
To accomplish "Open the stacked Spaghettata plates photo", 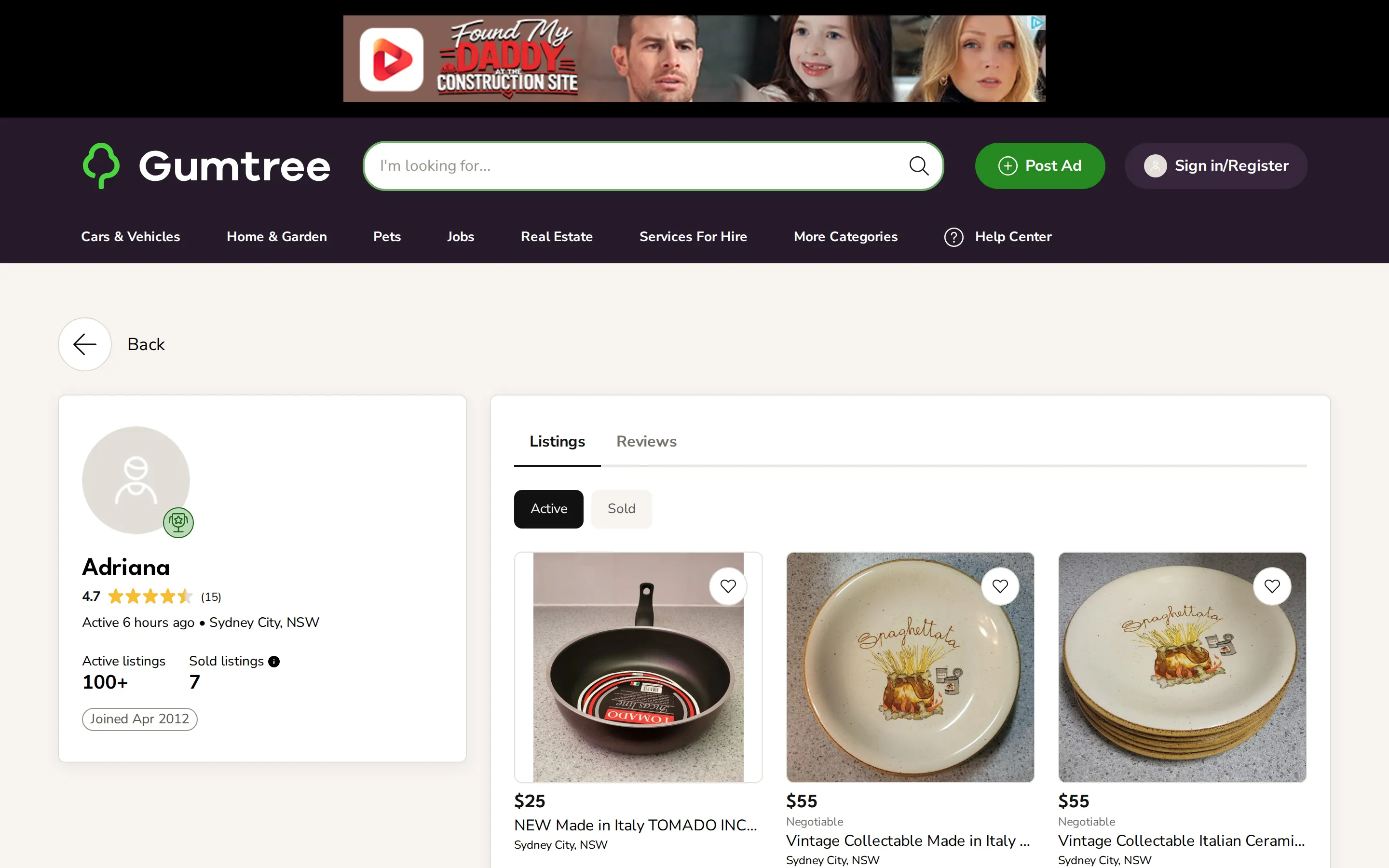I will (1182, 667).
